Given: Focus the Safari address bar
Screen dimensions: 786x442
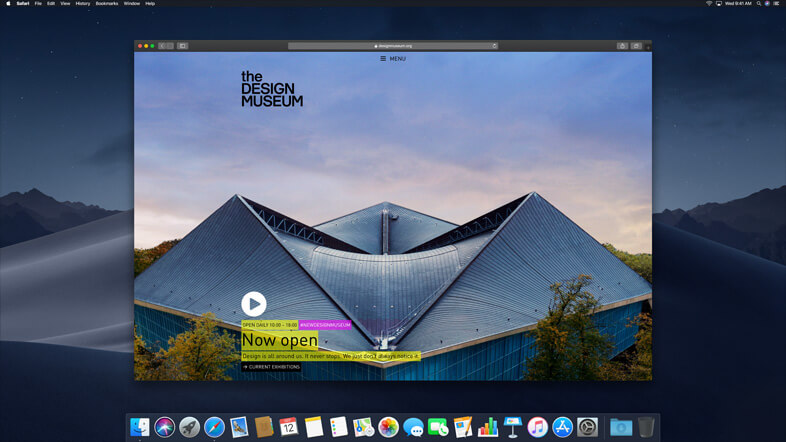Looking at the screenshot, I should coord(393,45).
